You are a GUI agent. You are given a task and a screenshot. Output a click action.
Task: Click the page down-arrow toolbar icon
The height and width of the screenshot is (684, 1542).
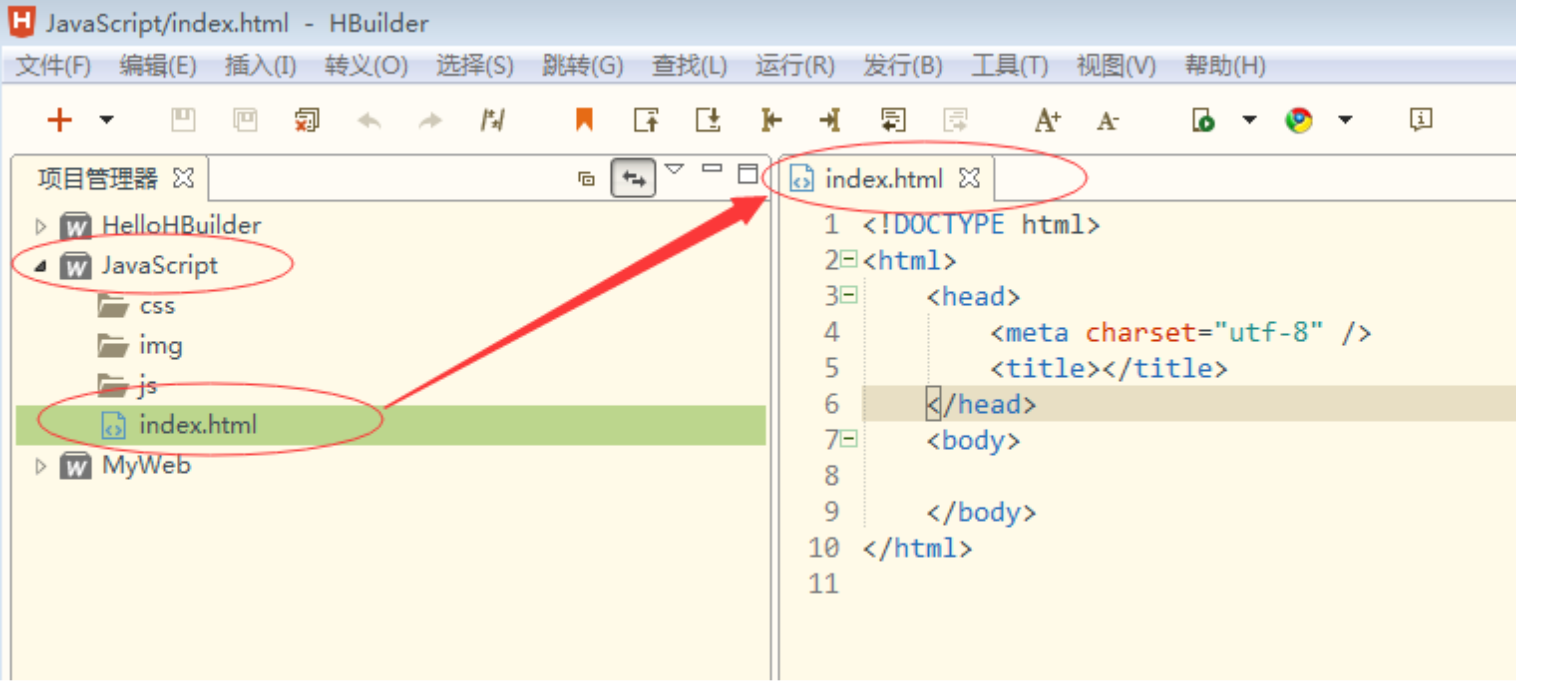click(x=709, y=120)
